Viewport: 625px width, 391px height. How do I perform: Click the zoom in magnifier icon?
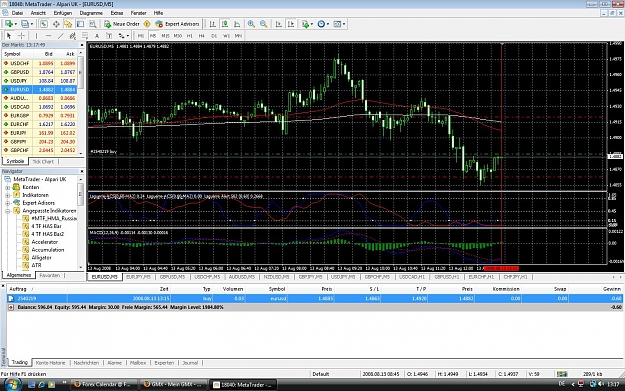(251, 24)
